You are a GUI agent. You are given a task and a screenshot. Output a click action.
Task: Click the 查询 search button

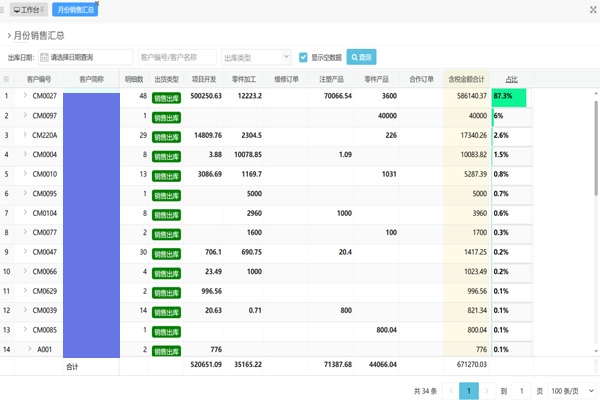[x=361, y=57]
